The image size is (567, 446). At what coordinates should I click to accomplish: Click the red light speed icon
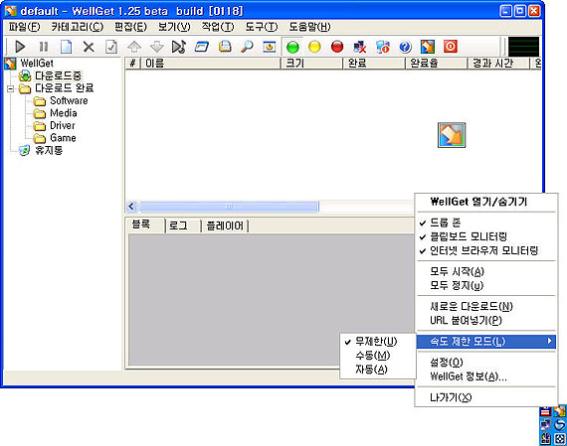pyautogui.click(x=337, y=47)
